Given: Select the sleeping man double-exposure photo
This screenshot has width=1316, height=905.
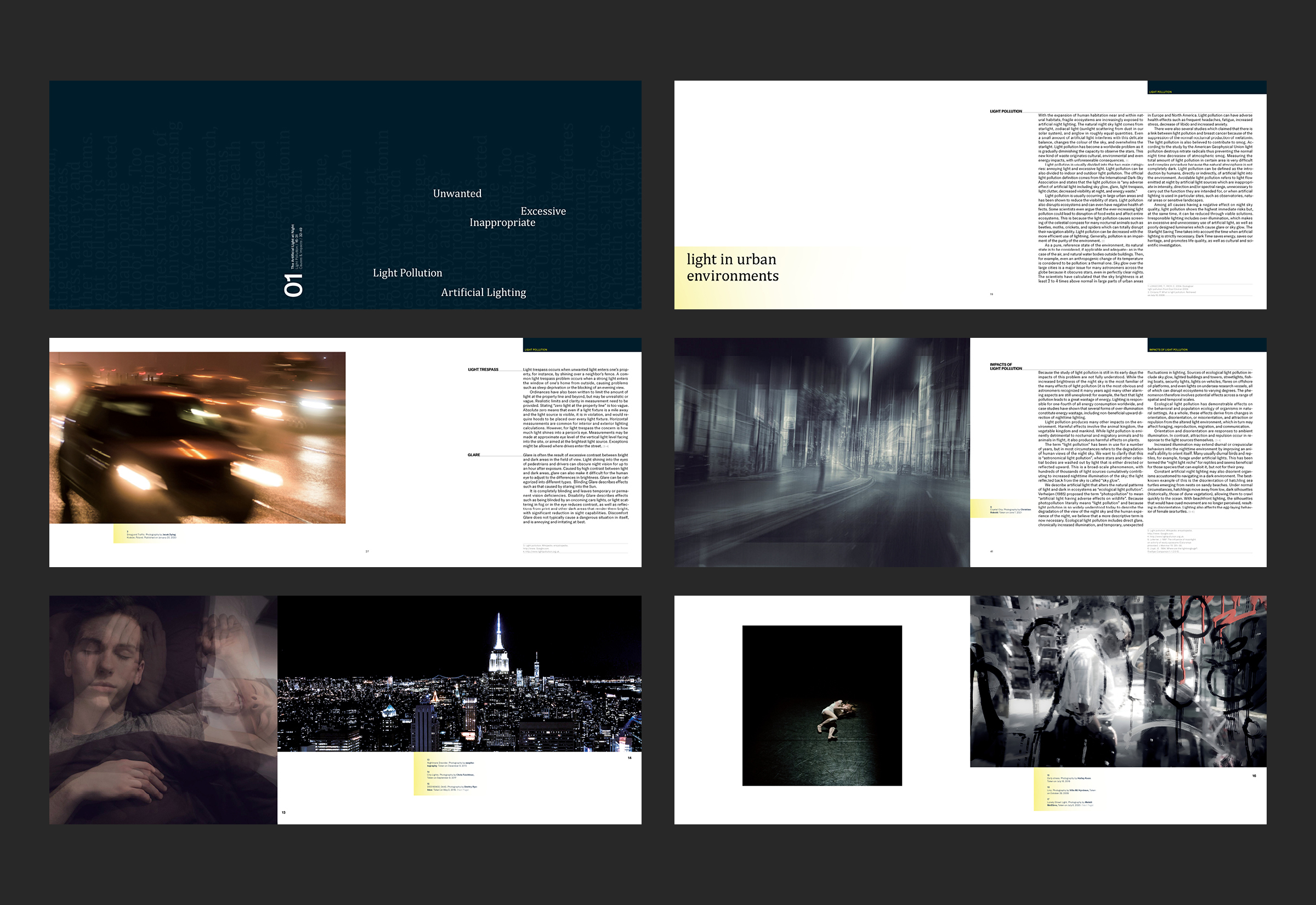Looking at the screenshot, I should pos(163,709).
